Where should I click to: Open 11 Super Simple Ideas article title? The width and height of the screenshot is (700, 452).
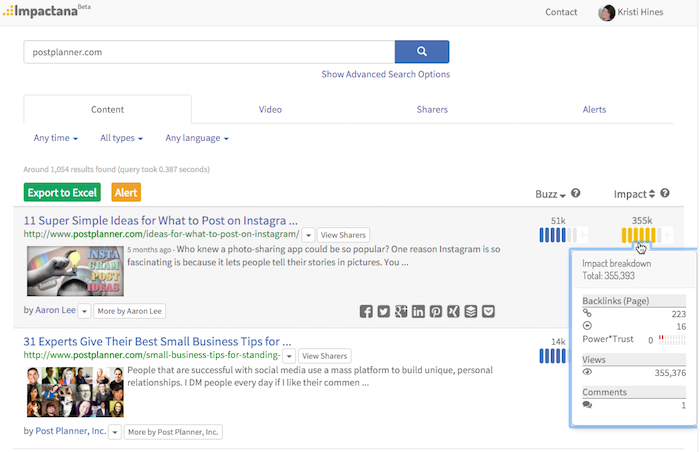pyautogui.click(x=161, y=221)
